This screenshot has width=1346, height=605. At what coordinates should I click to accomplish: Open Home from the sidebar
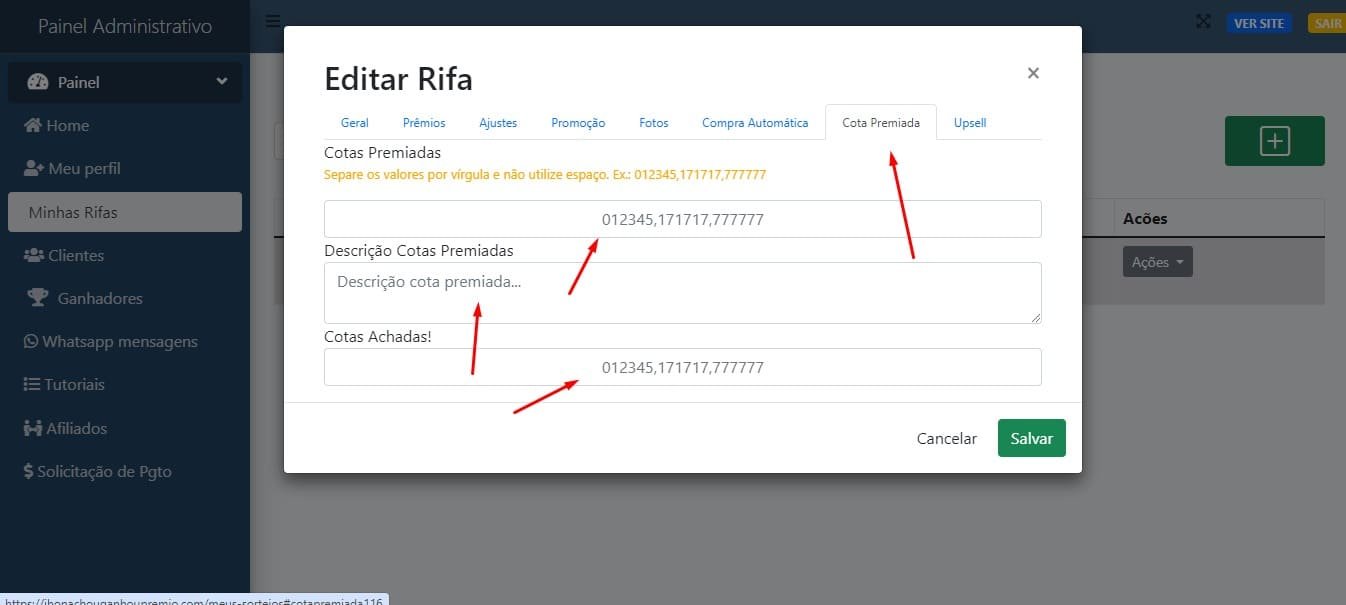tap(67, 125)
